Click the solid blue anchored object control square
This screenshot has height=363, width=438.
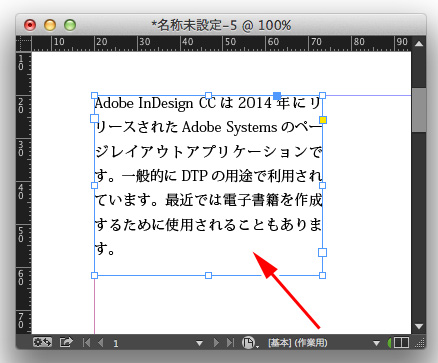[277, 96]
